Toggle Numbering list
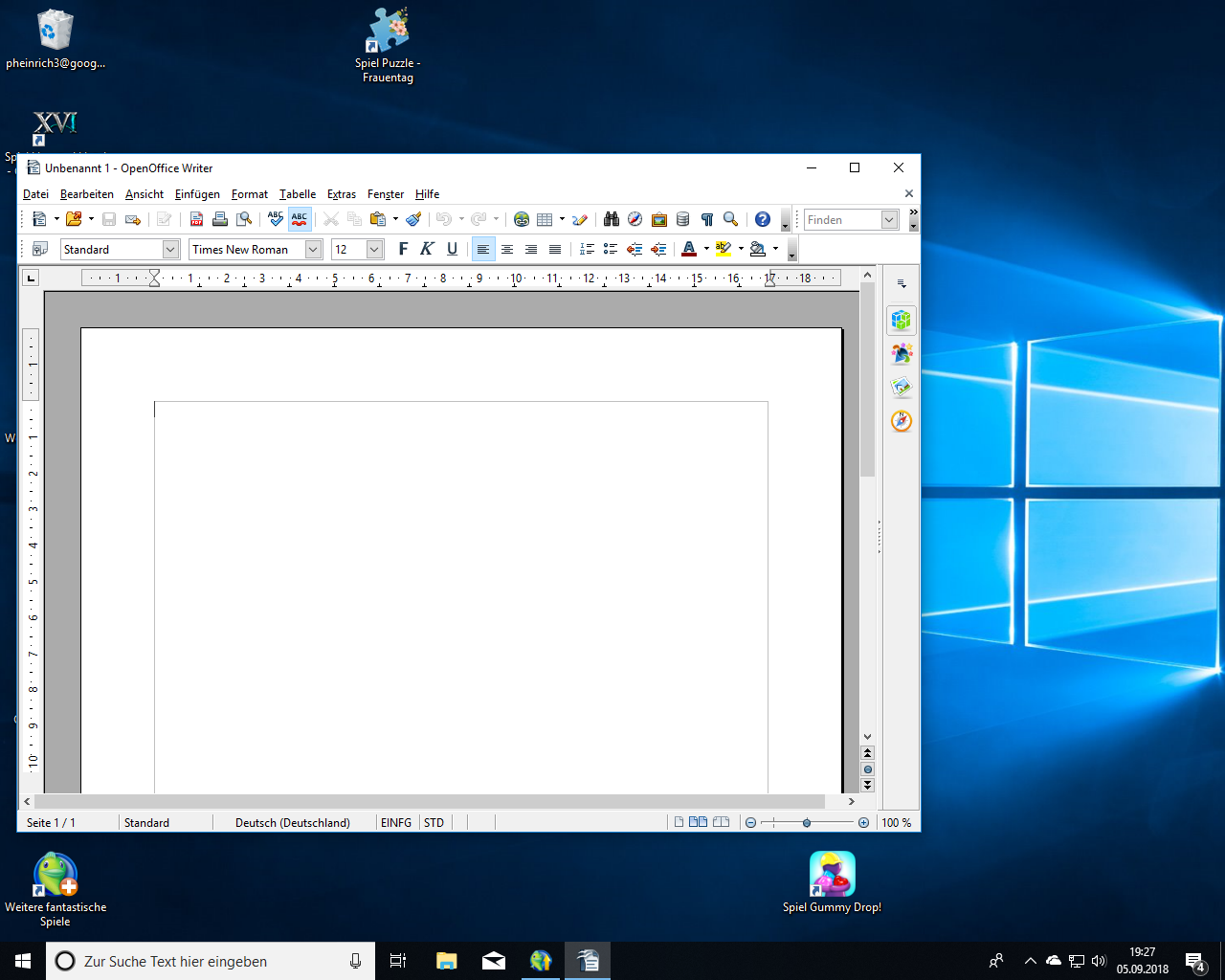The width and height of the screenshot is (1225, 980). click(x=587, y=249)
